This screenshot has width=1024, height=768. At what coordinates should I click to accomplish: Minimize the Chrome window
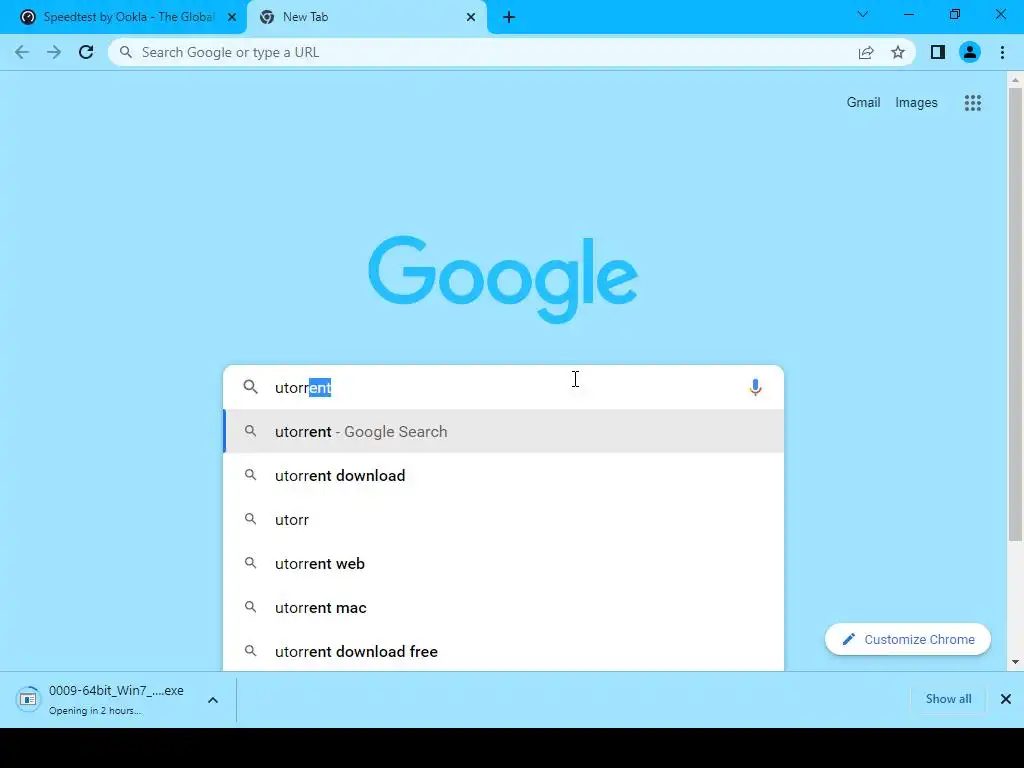point(908,14)
